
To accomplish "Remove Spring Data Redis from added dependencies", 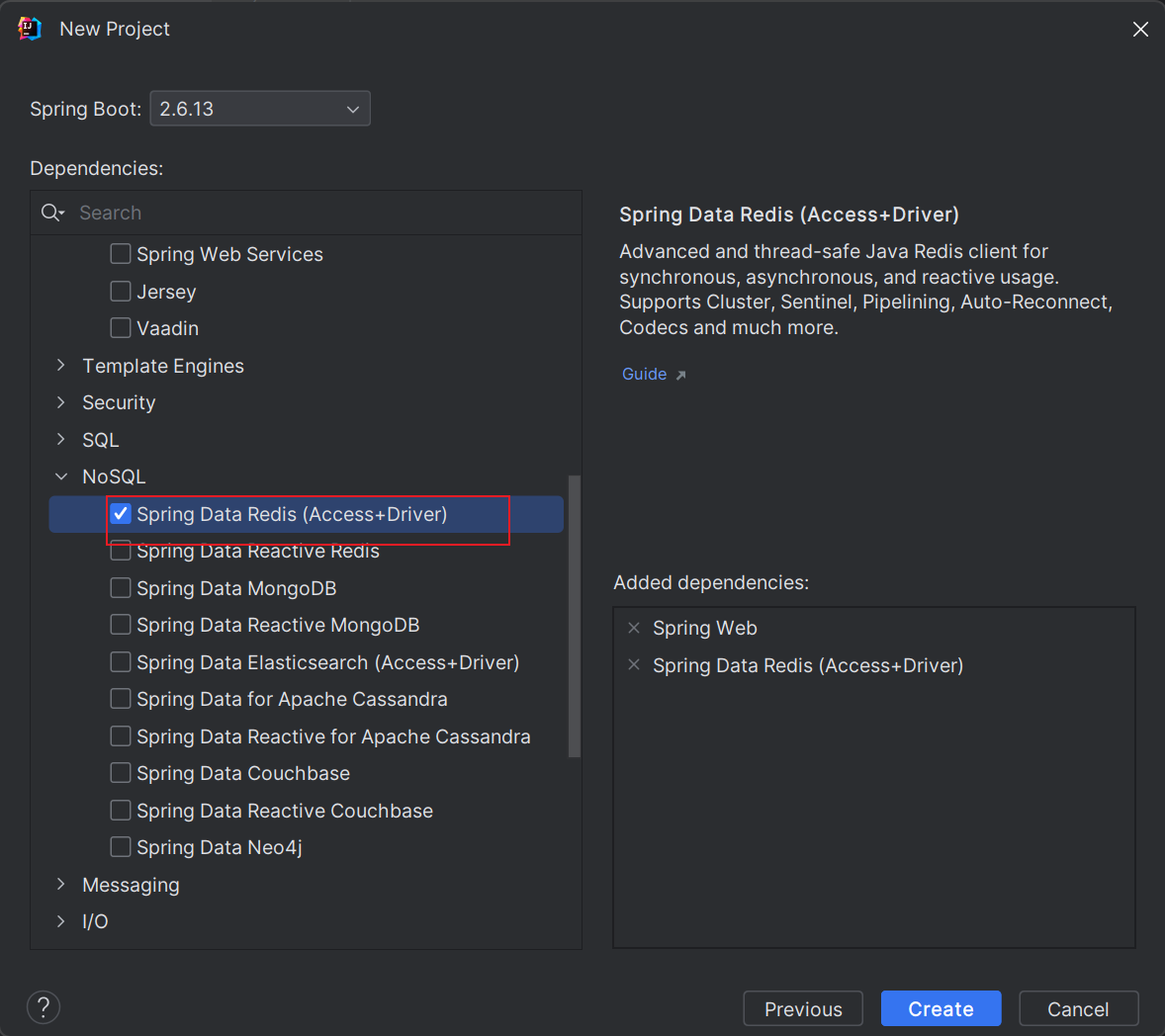I will pyautogui.click(x=634, y=665).
